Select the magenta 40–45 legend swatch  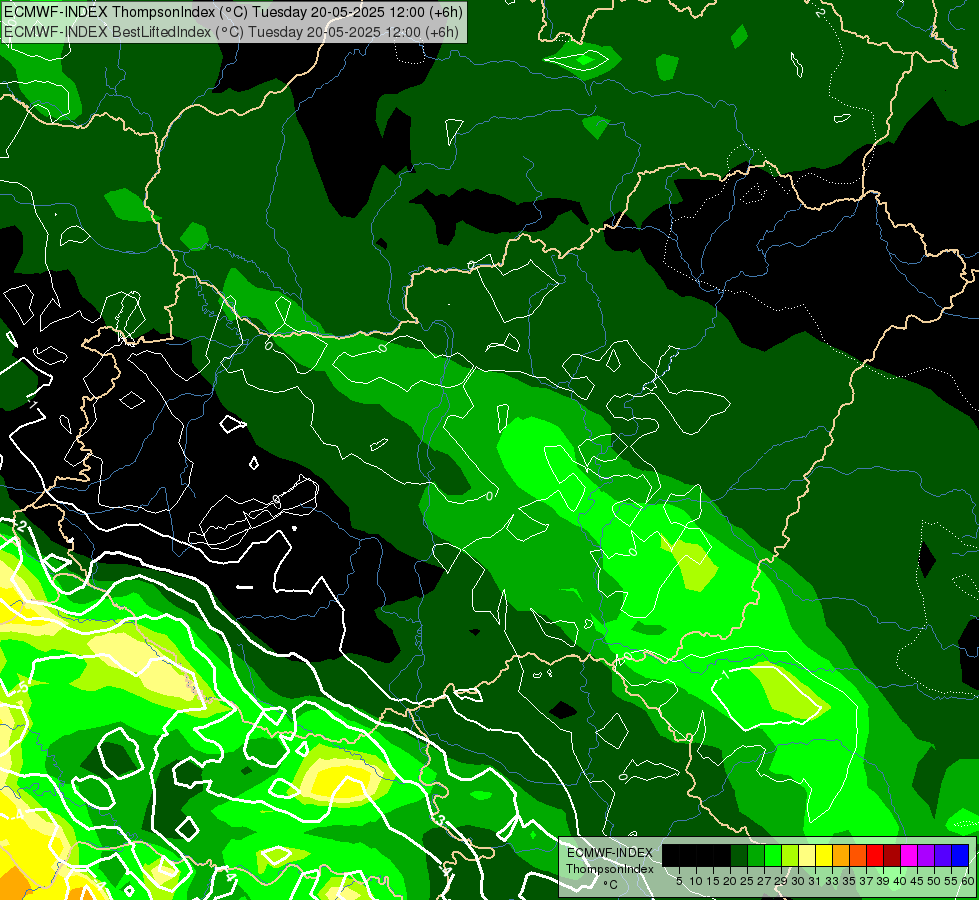click(909, 855)
